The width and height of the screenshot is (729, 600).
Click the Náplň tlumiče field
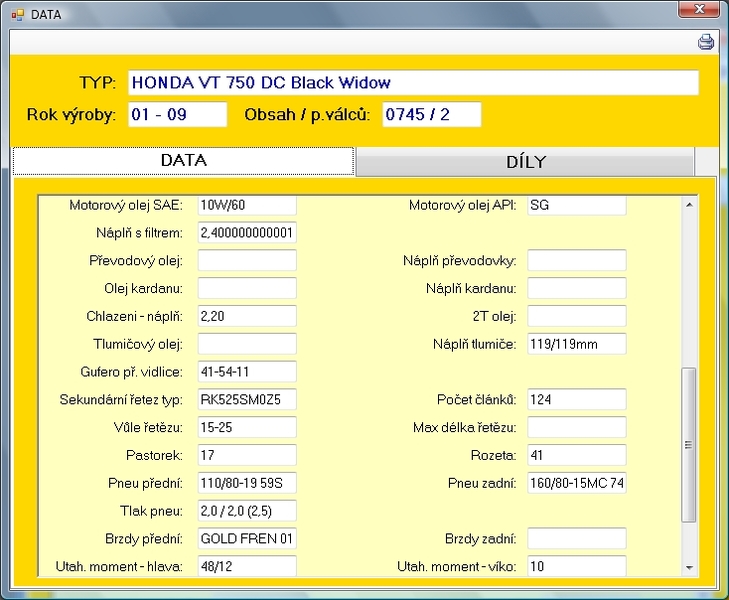coord(577,344)
